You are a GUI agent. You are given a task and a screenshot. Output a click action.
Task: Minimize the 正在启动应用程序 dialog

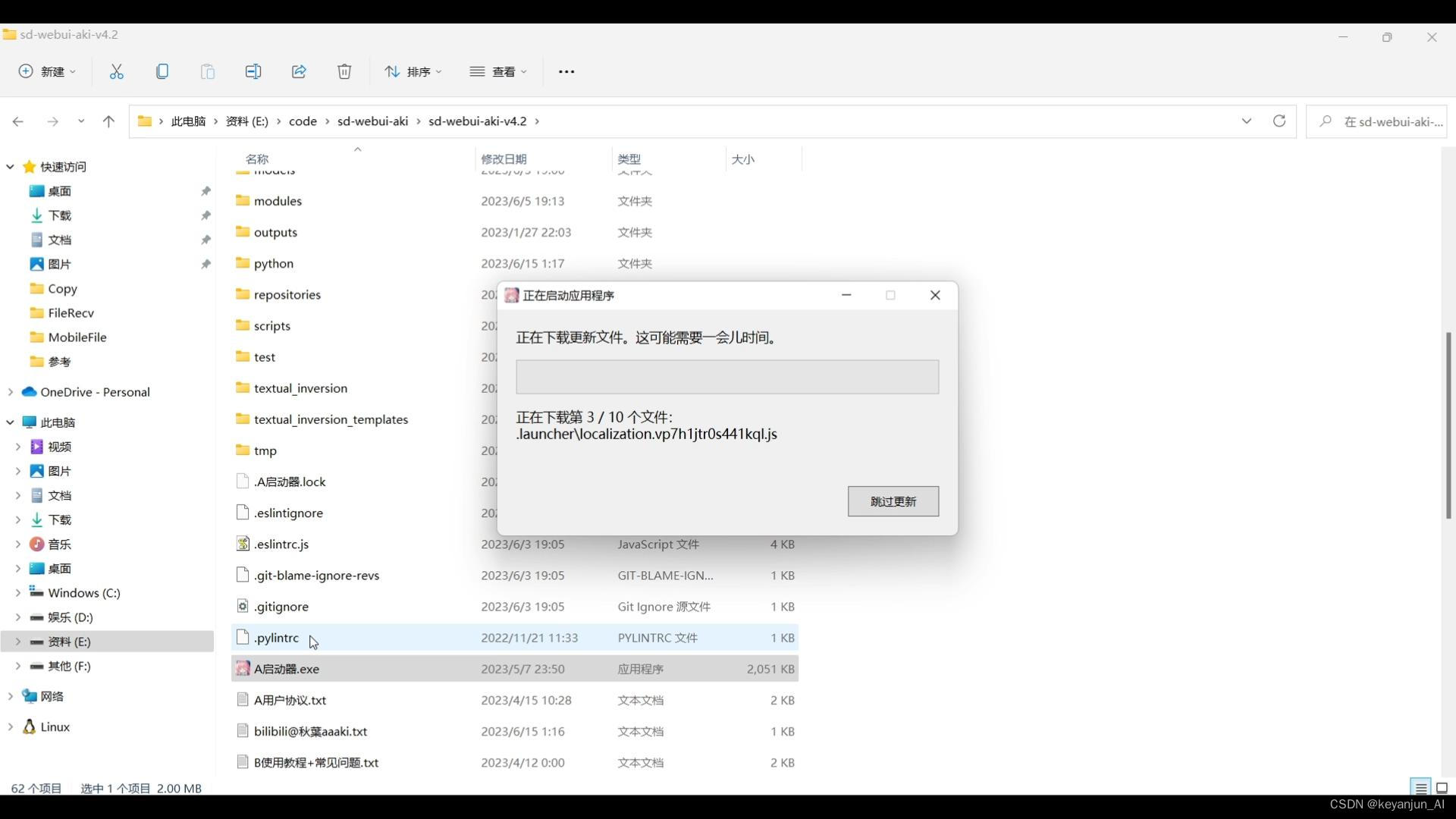pos(846,295)
